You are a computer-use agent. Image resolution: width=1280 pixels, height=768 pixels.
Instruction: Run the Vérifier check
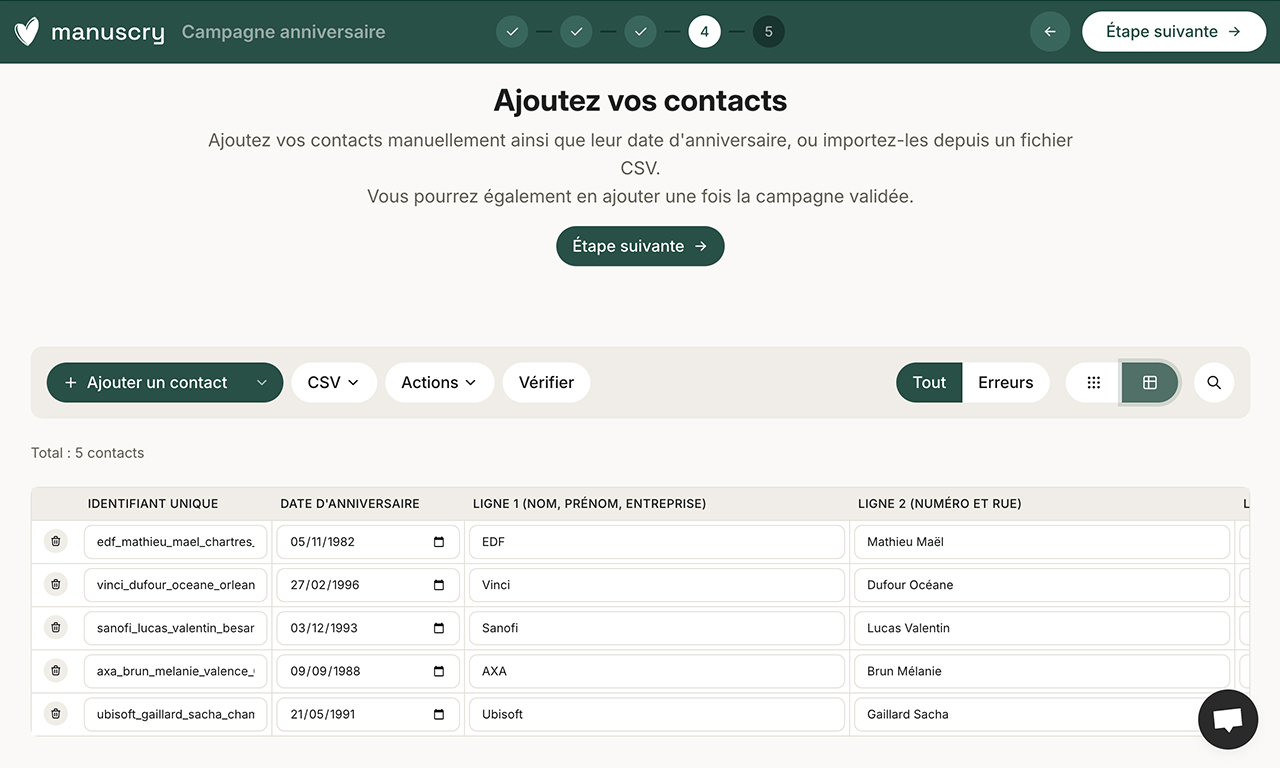[x=546, y=382]
